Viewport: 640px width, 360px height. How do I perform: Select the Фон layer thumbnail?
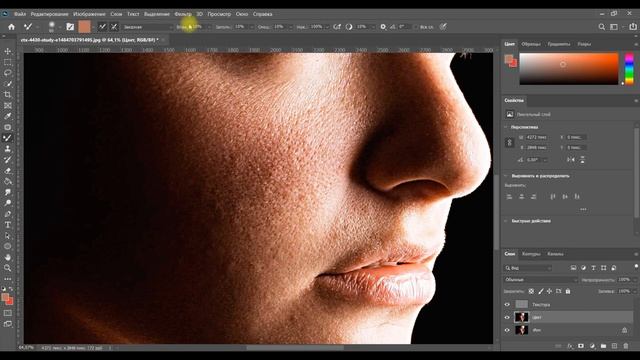click(521, 330)
